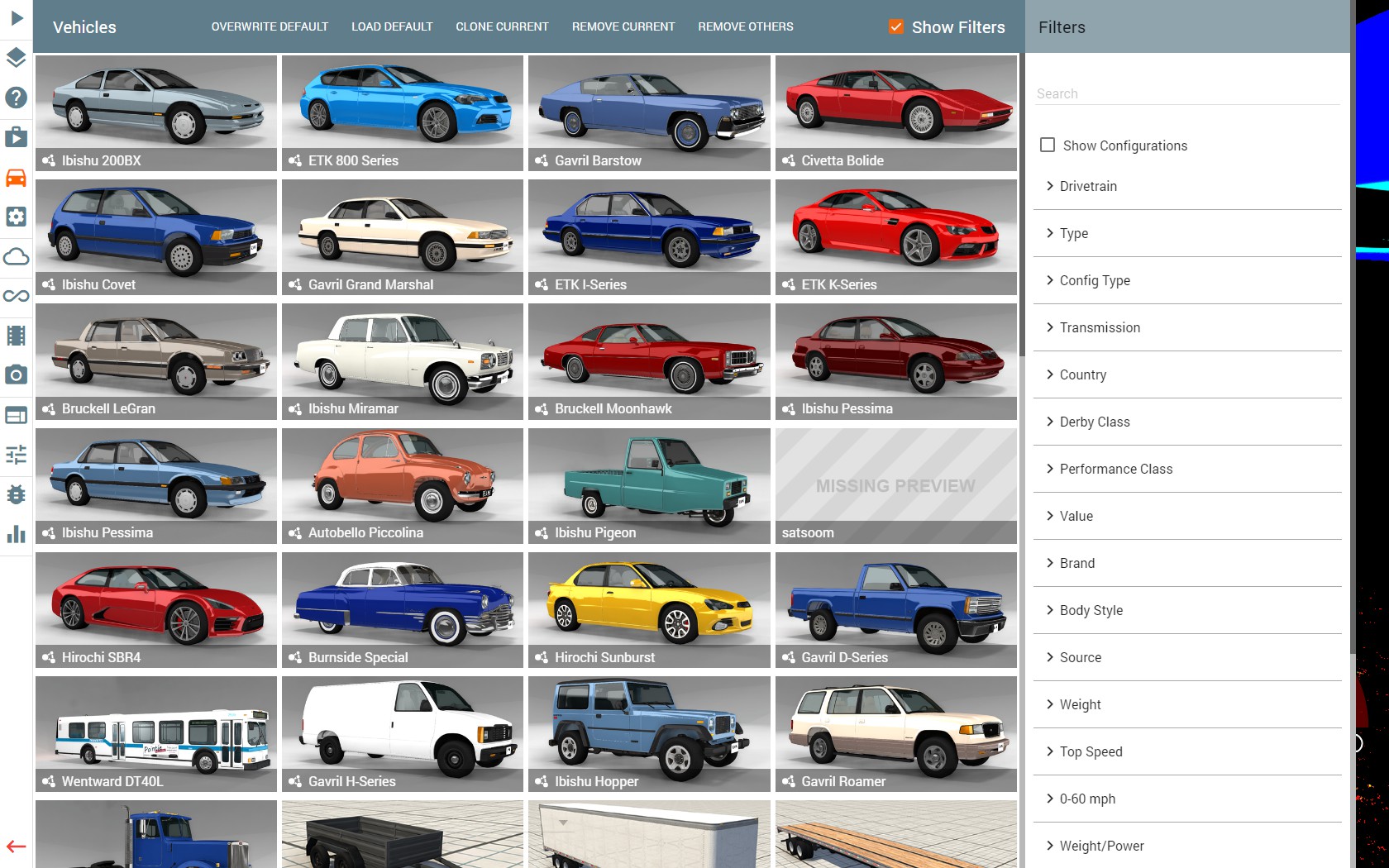Click the config icon on ETK 800 Series tile
This screenshot has width=1389, height=868.
click(295, 160)
